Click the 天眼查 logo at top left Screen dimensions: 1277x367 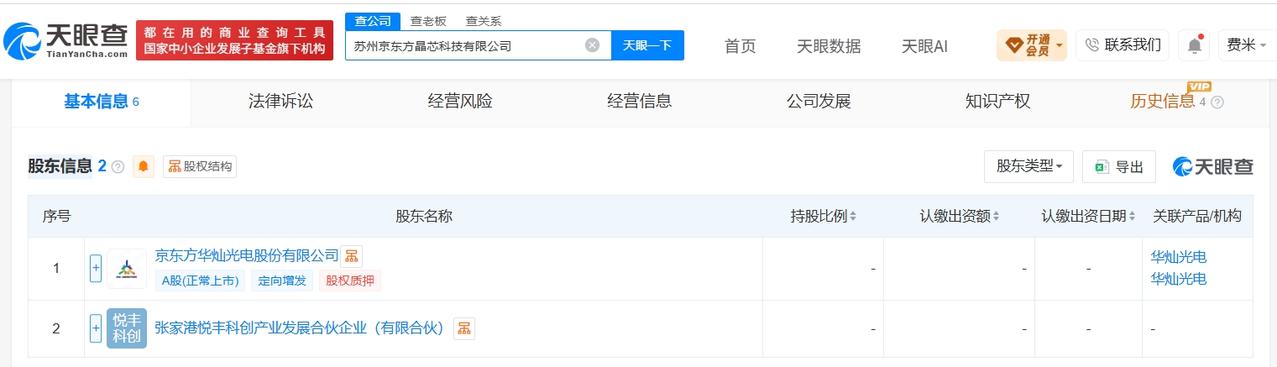click(66, 40)
